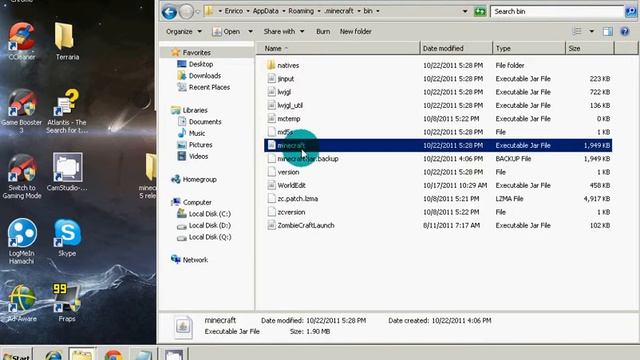This screenshot has height=360, width=640.
Task: Select the Fraps desktop icon
Action: (67, 303)
